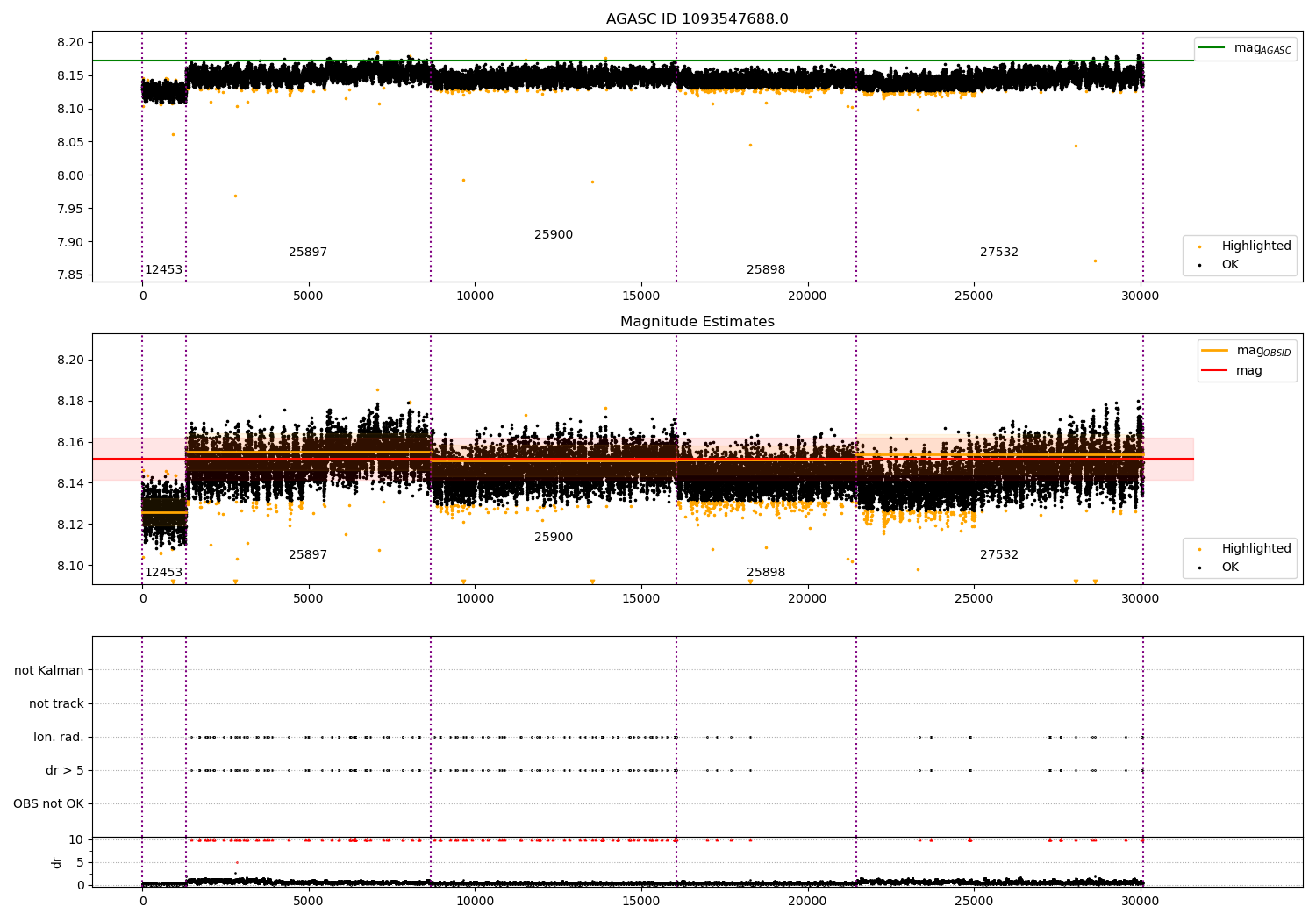The width and height of the screenshot is (1316, 921).
Task: Click the "dr > 5" row label
Action: 65,770
